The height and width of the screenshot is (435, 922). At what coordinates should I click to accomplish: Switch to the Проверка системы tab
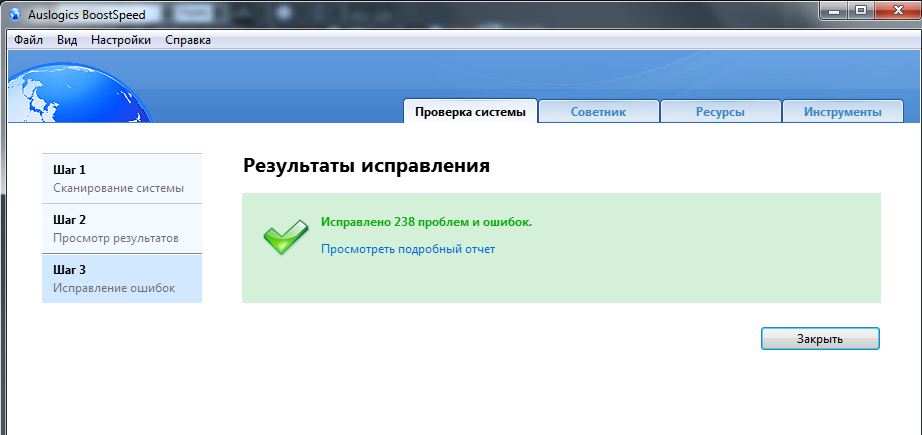470,112
